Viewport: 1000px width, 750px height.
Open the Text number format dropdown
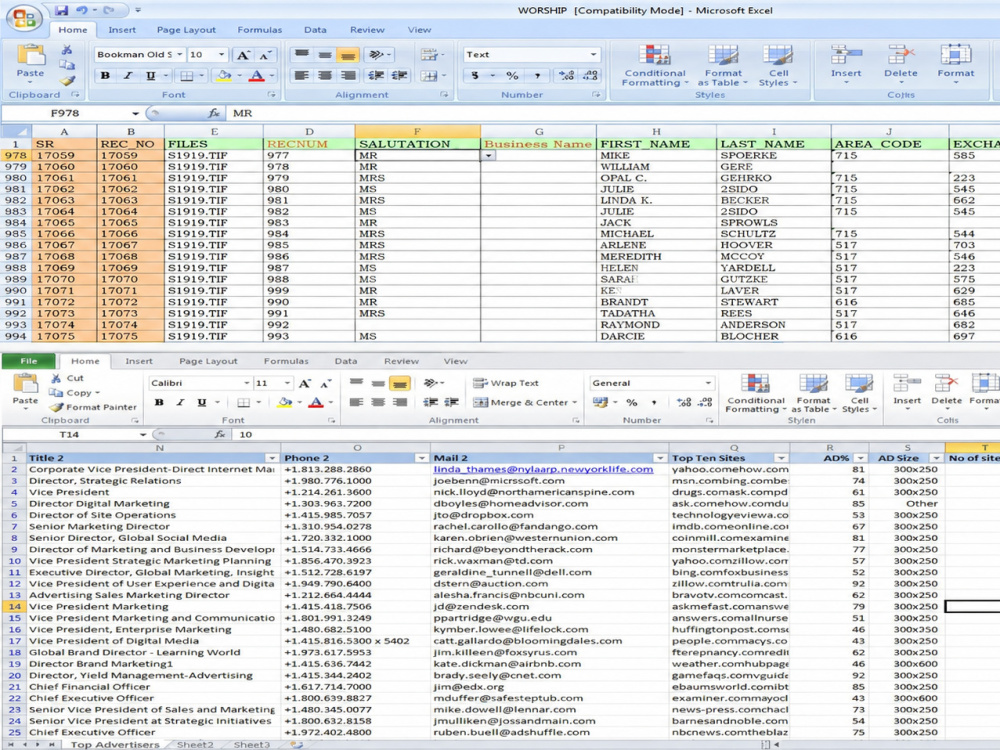click(593, 55)
